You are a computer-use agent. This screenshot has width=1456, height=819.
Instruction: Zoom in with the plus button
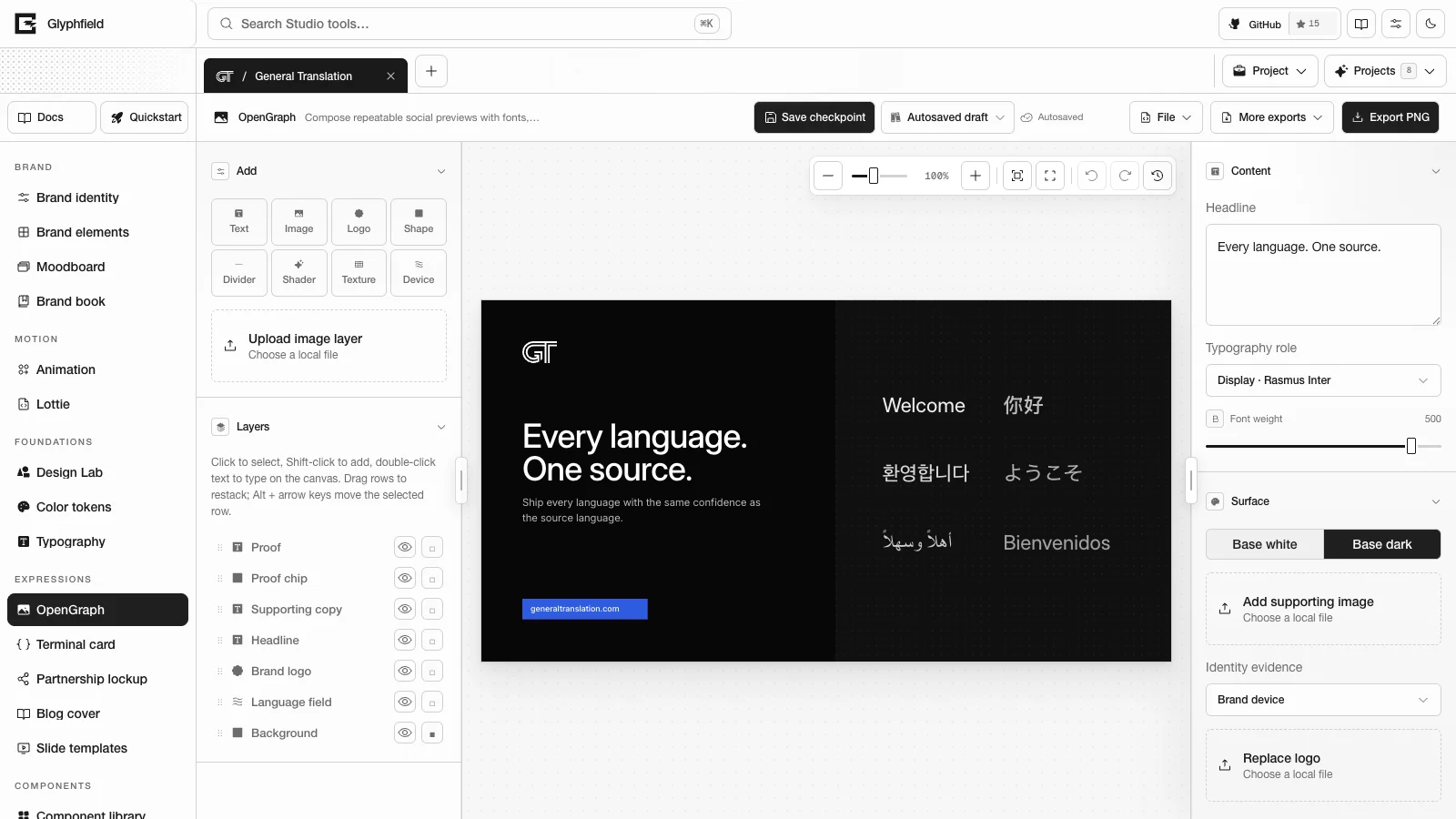976,176
